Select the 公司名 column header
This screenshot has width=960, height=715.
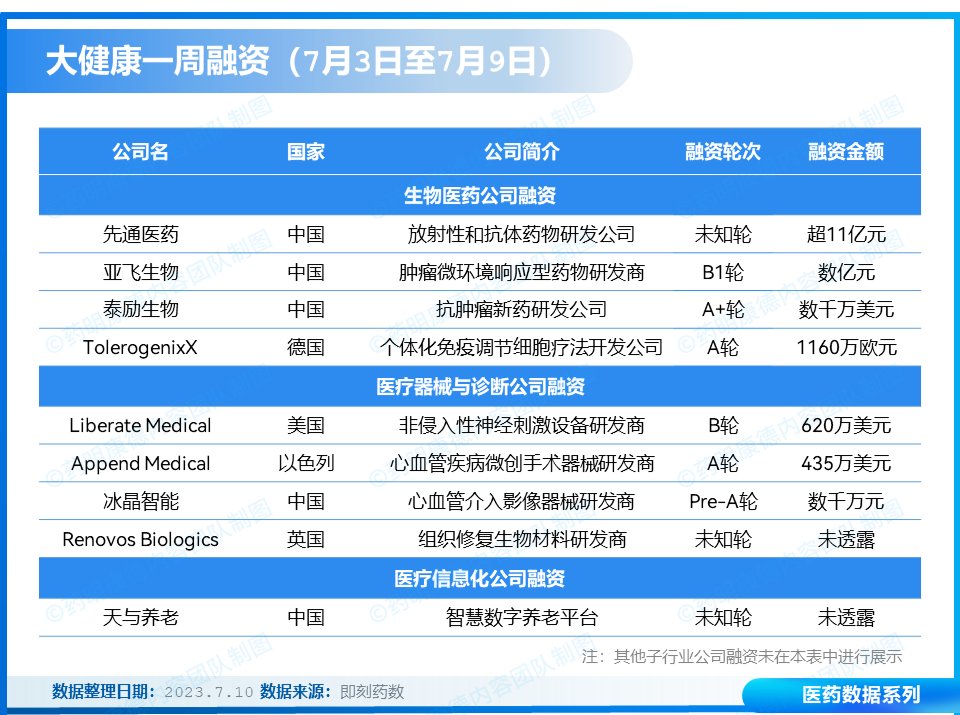(140, 151)
